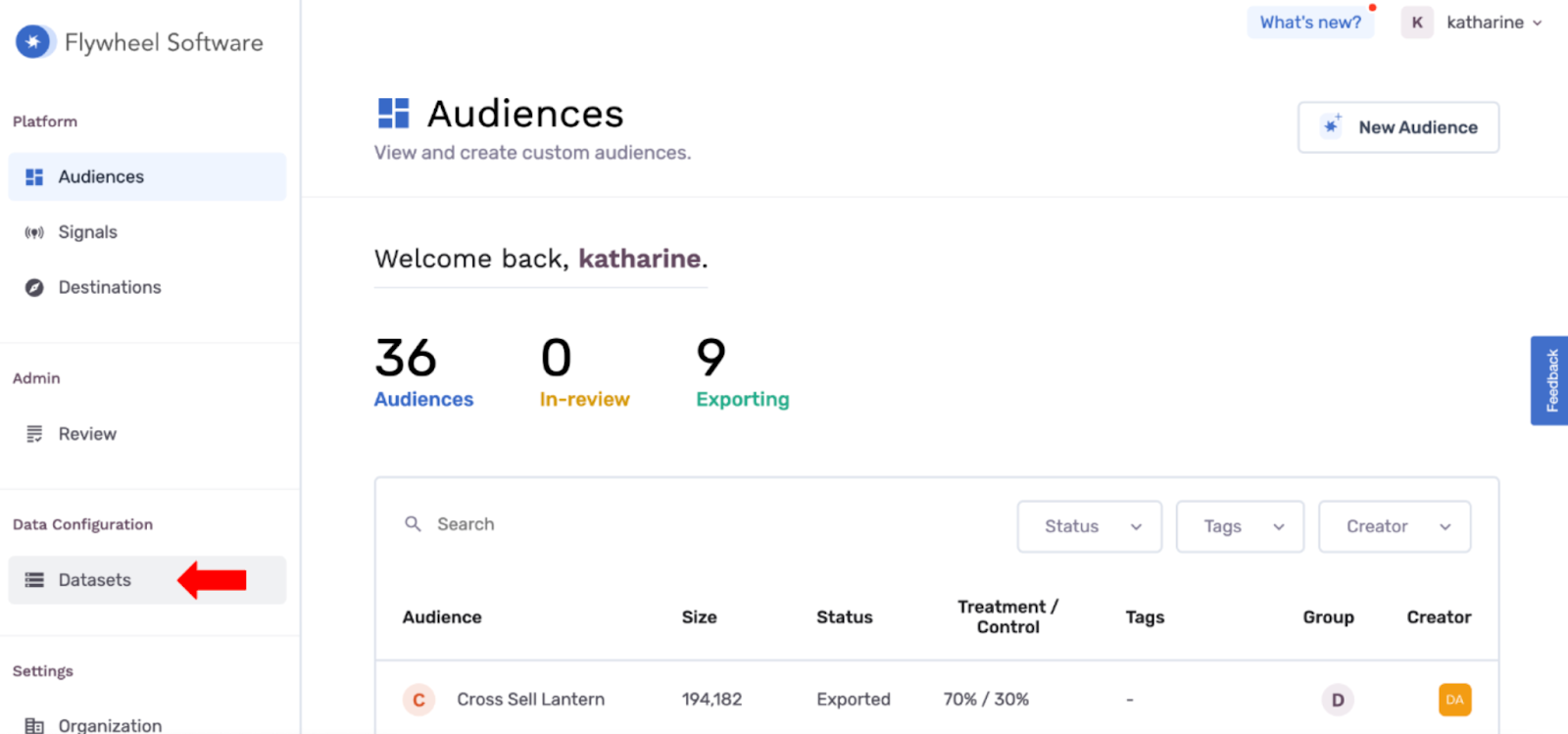Create a New Audience
Viewport: 1568px width, 734px height.
point(1398,127)
